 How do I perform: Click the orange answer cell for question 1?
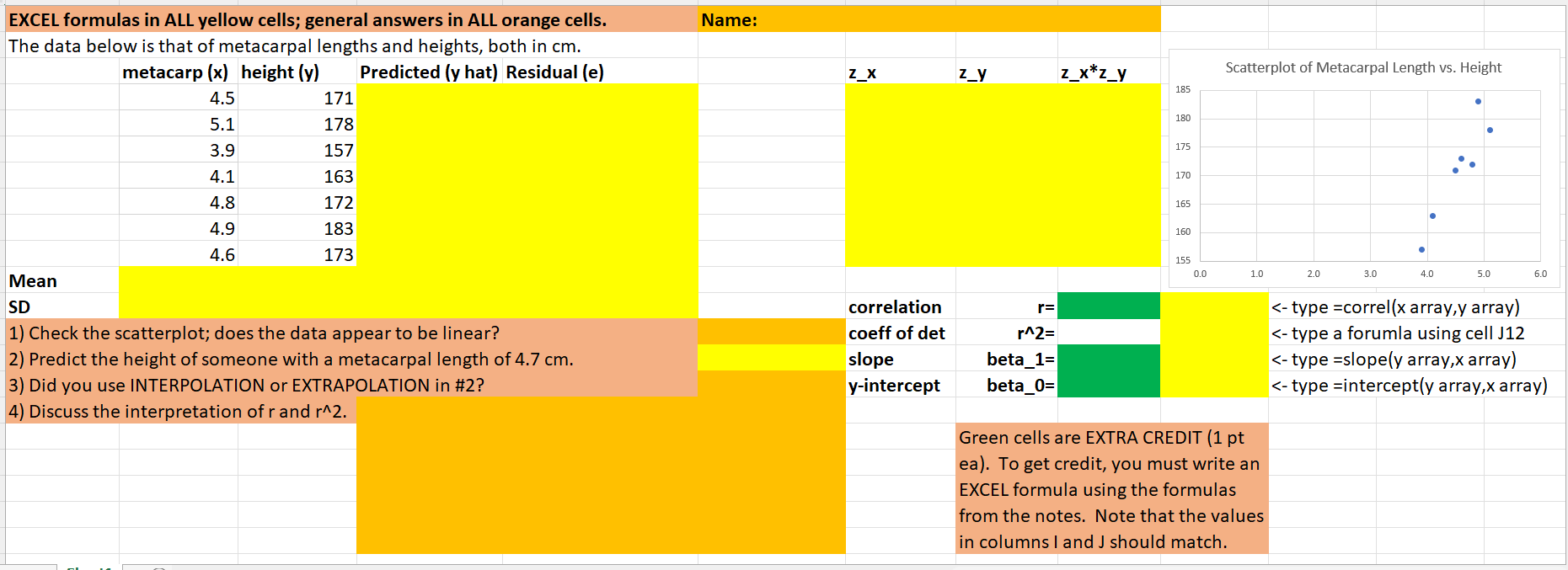(x=769, y=332)
